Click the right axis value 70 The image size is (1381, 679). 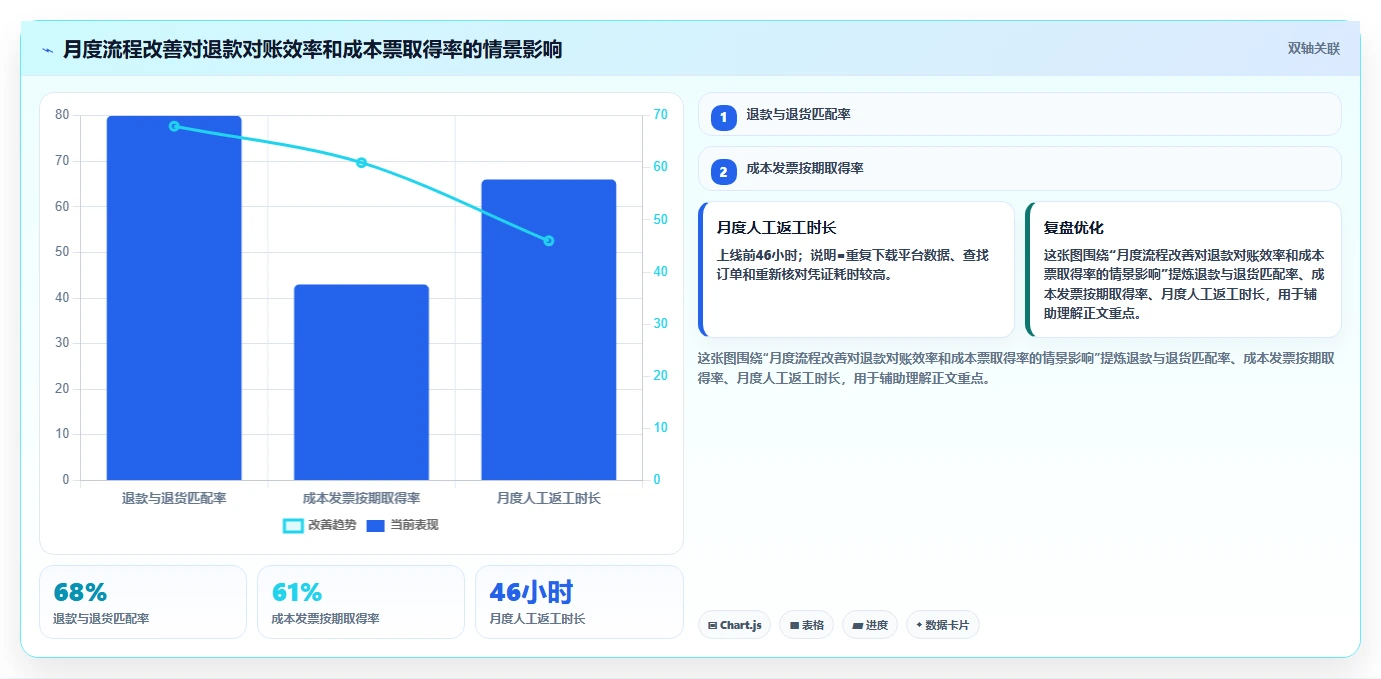(x=661, y=115)
